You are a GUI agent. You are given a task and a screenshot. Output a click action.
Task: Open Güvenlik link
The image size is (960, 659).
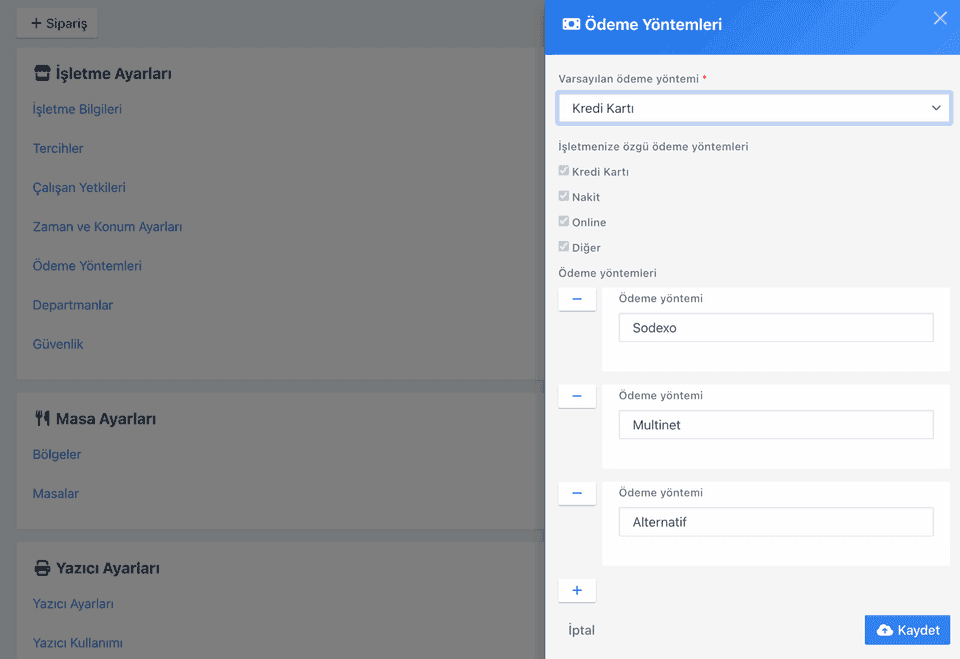click(x=58, y=344)
